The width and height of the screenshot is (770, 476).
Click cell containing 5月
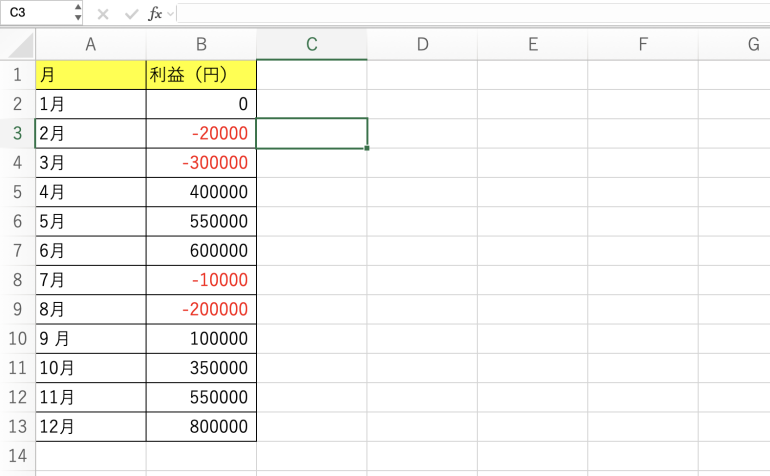point(91,221)
